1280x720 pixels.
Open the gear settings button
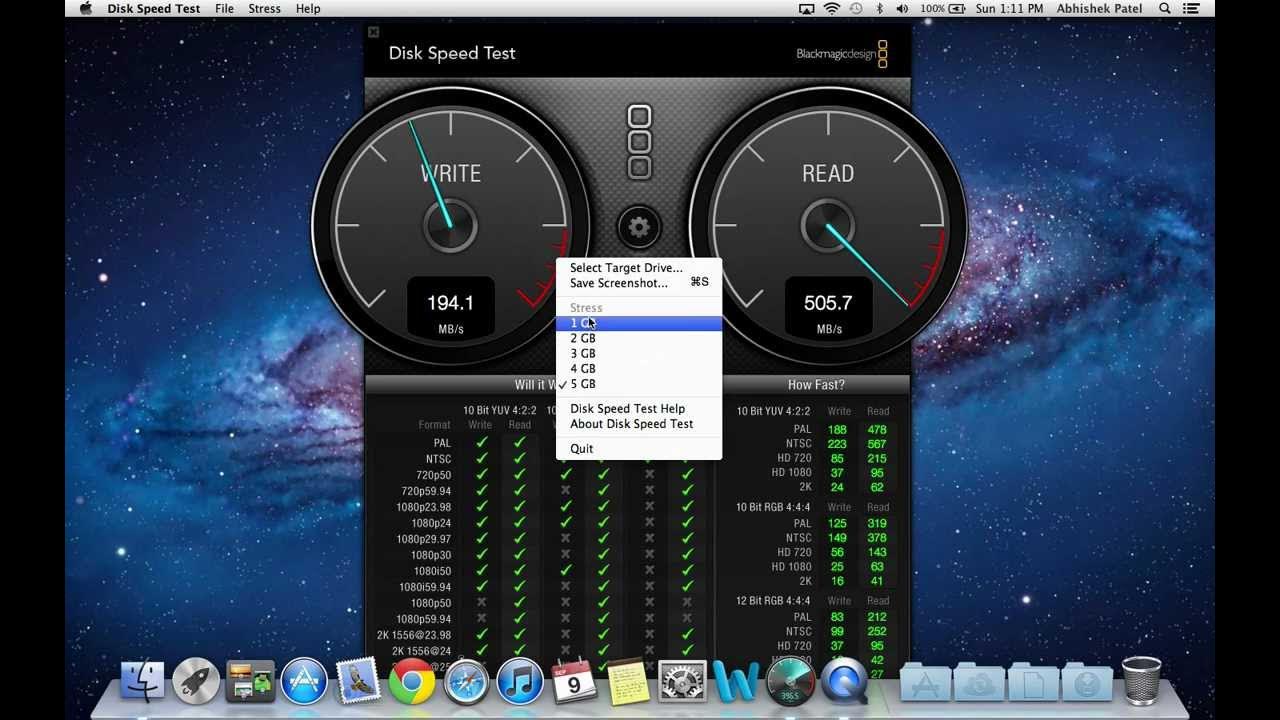point(639,227)
